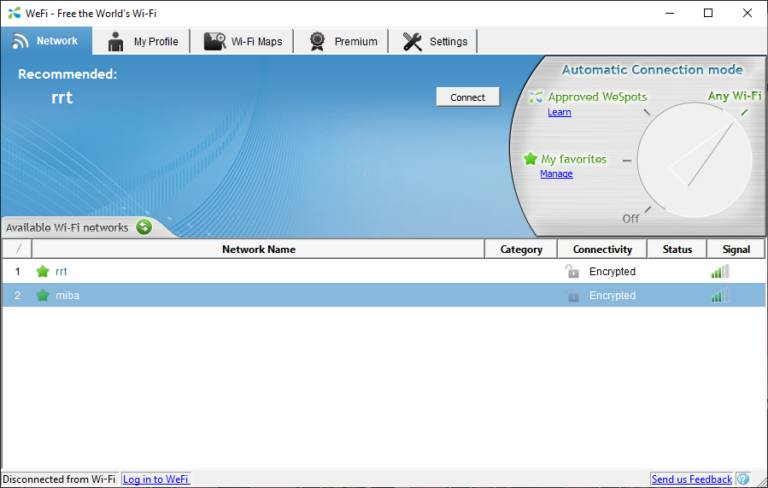Click the help question mark icon
768x488 pixels.
(743, 479)
